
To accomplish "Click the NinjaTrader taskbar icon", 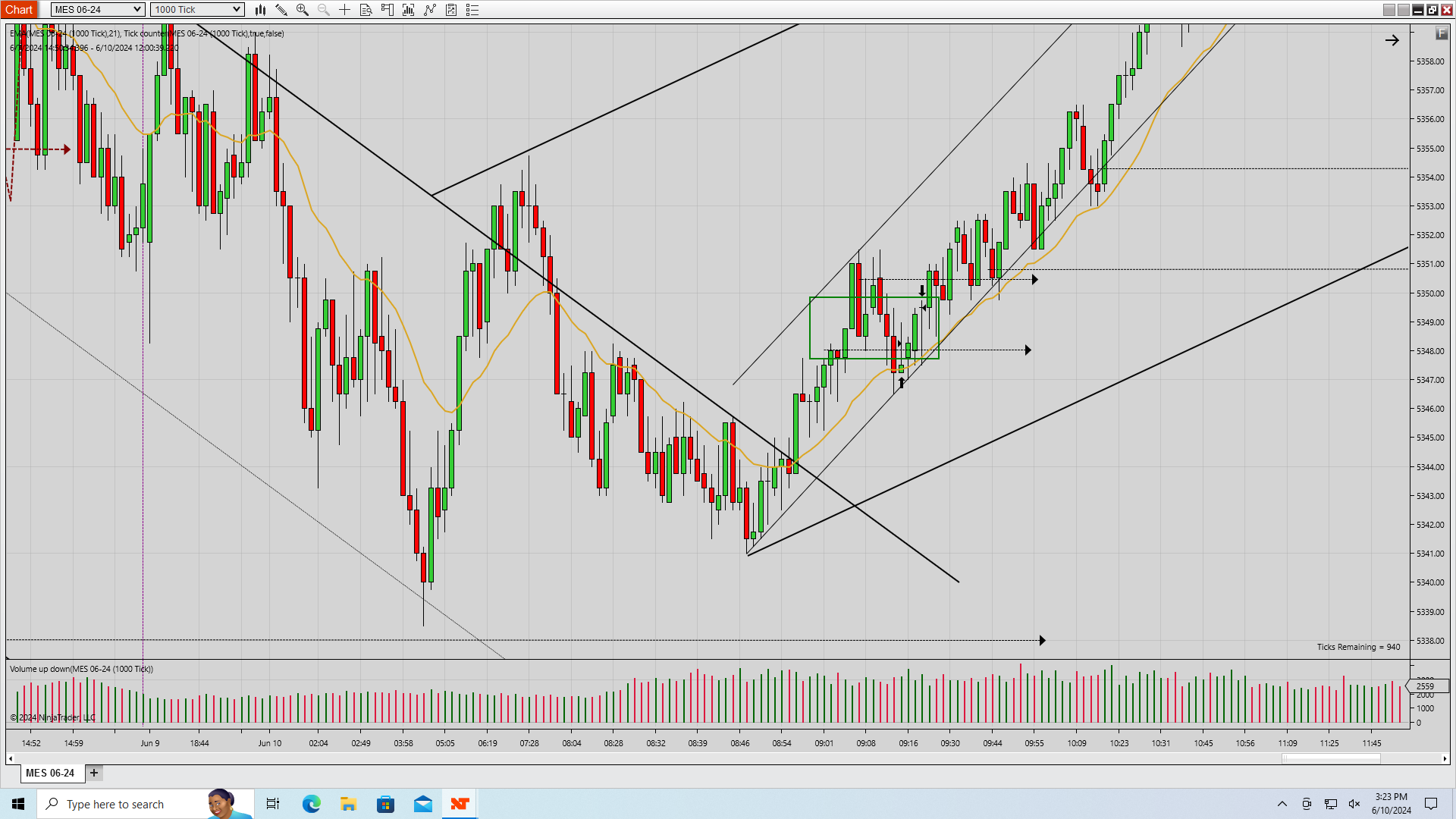I will 460,804.
